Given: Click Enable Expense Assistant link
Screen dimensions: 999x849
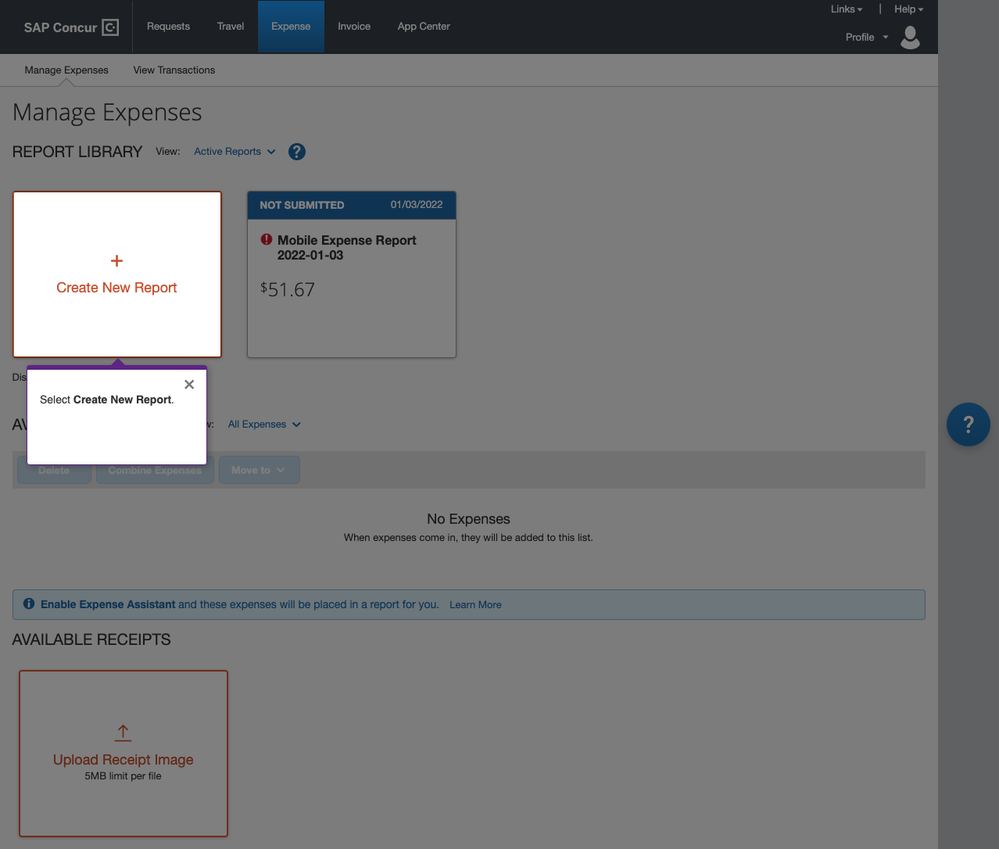Looking at the screenshot, I should click(108, 604).
